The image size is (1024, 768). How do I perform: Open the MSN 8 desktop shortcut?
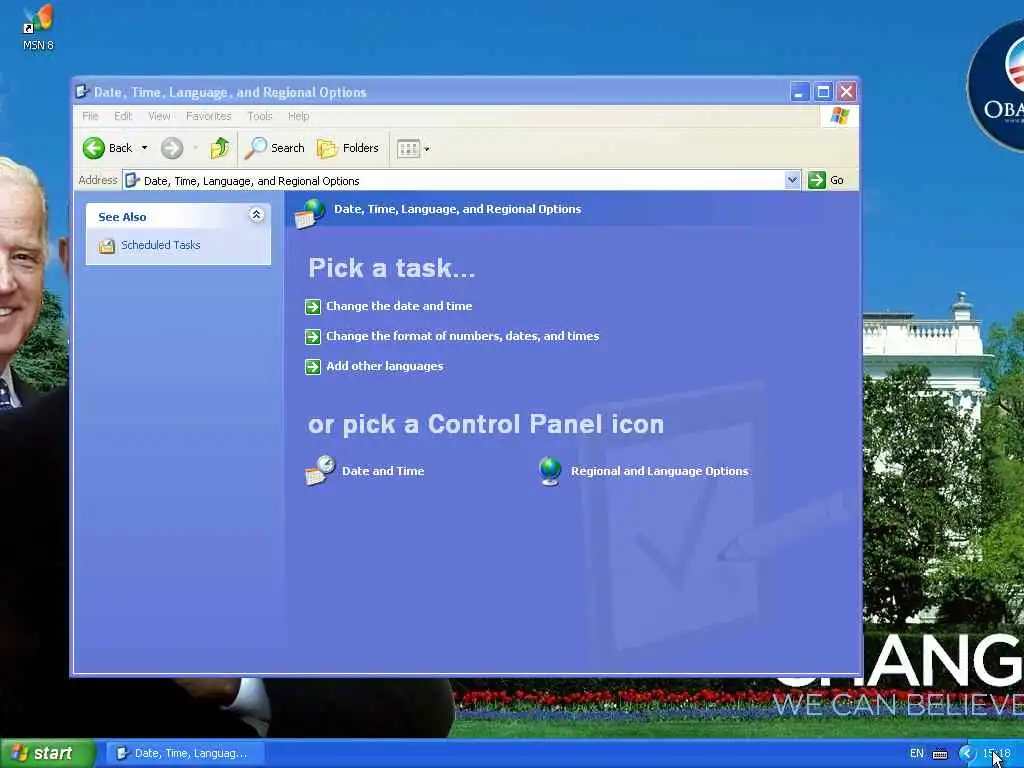tap(38, 27)
